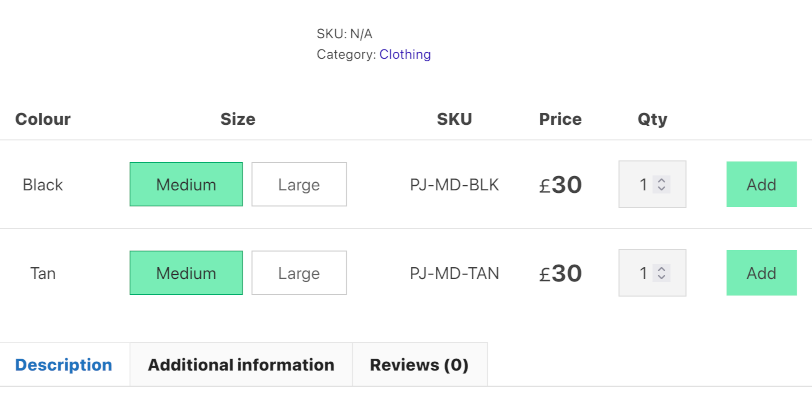Click the PJ-MD-TAN SKU text
The image size is (812, 411).
454,273
